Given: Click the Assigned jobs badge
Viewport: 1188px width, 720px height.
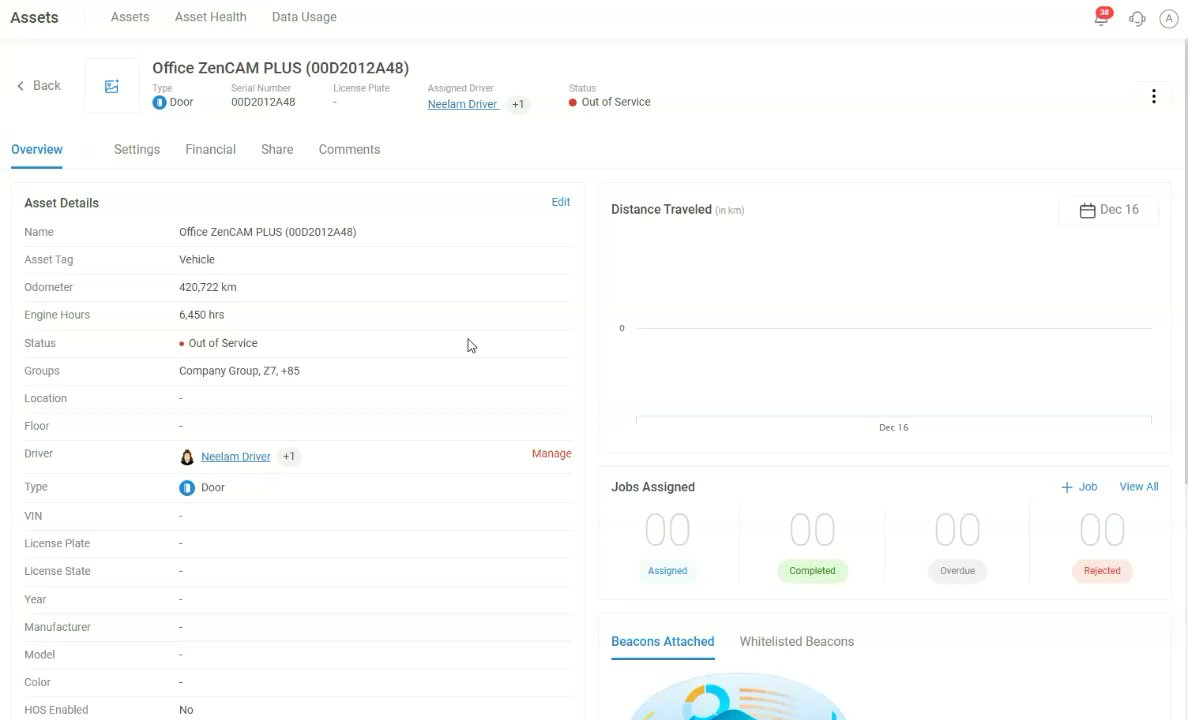Looking at the screenshot, I should pyautogui.click(x=667, y=571).
